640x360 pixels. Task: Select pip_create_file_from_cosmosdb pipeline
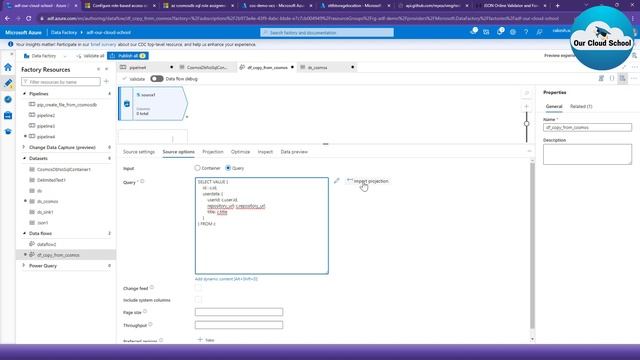point(66,105)
